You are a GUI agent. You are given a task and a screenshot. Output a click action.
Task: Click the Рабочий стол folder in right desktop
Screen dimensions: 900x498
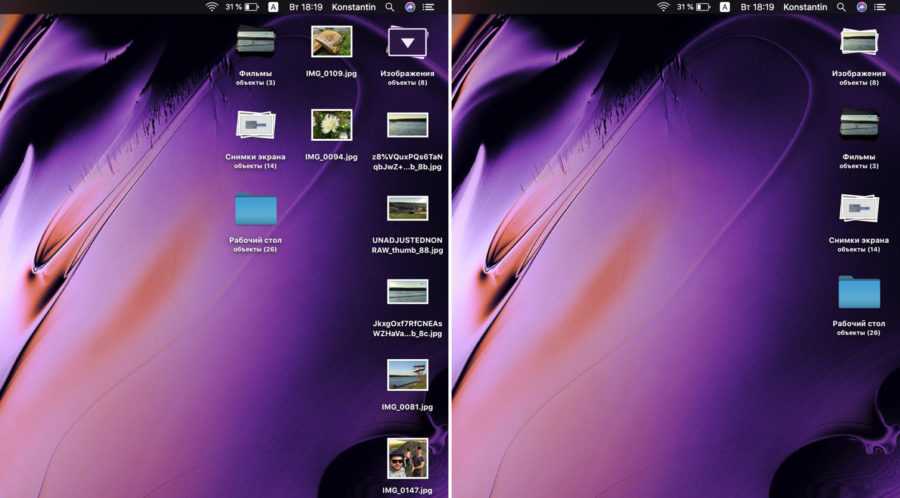(x=859, y=292)
